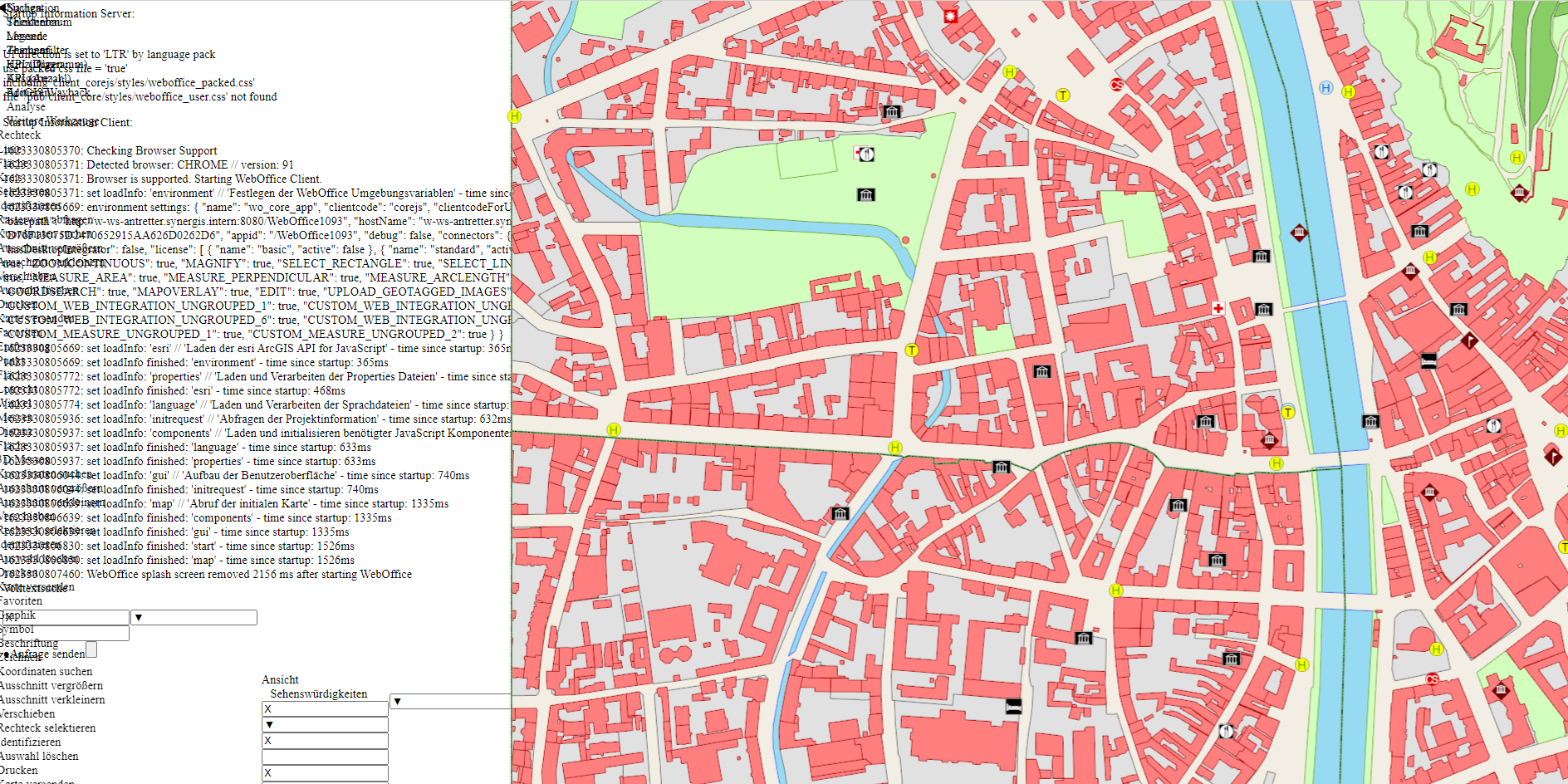The image size is (1568, 784).
Task: Open the dropdown next to Graphik field
Action: 194,617
